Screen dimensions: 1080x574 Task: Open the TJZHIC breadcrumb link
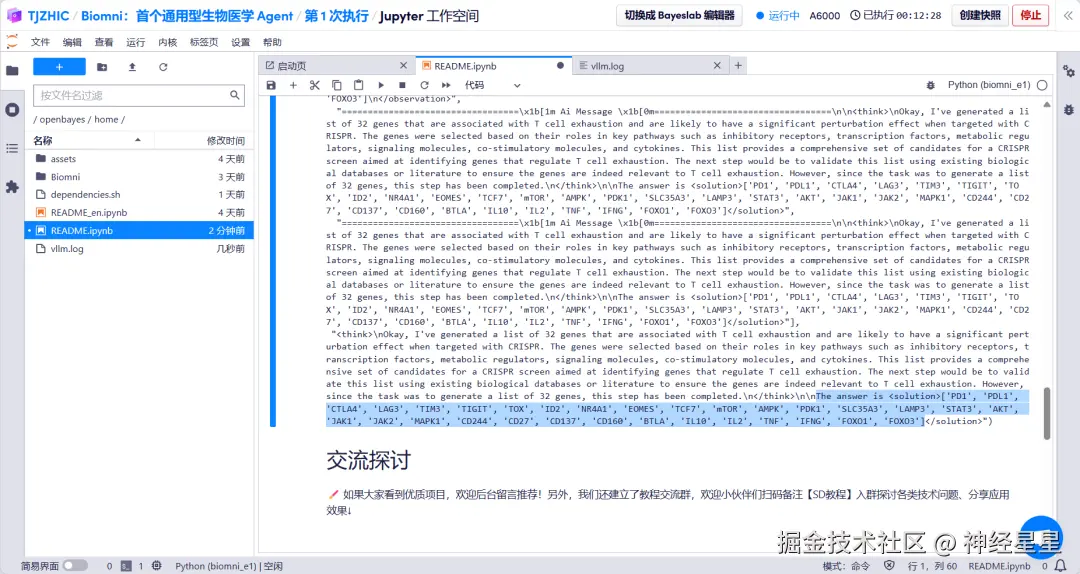click(48, 16)
